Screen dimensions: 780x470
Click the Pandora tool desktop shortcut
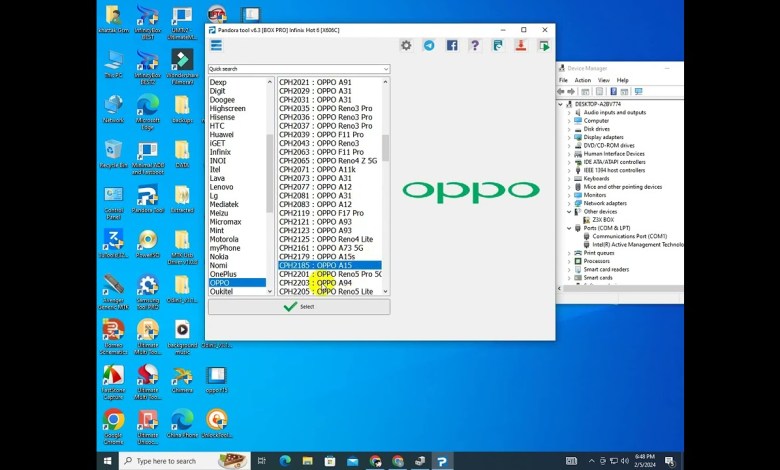148,199
